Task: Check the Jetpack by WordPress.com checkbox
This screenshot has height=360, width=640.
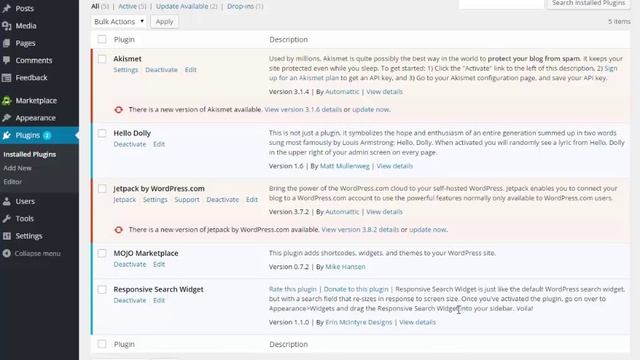Action: tap(102, 189)
